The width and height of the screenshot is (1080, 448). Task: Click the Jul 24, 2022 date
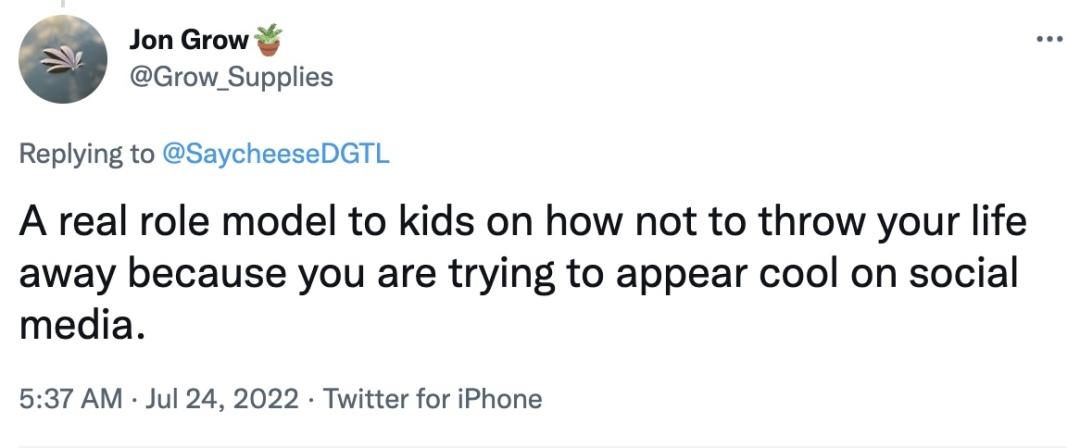[221, 398]
